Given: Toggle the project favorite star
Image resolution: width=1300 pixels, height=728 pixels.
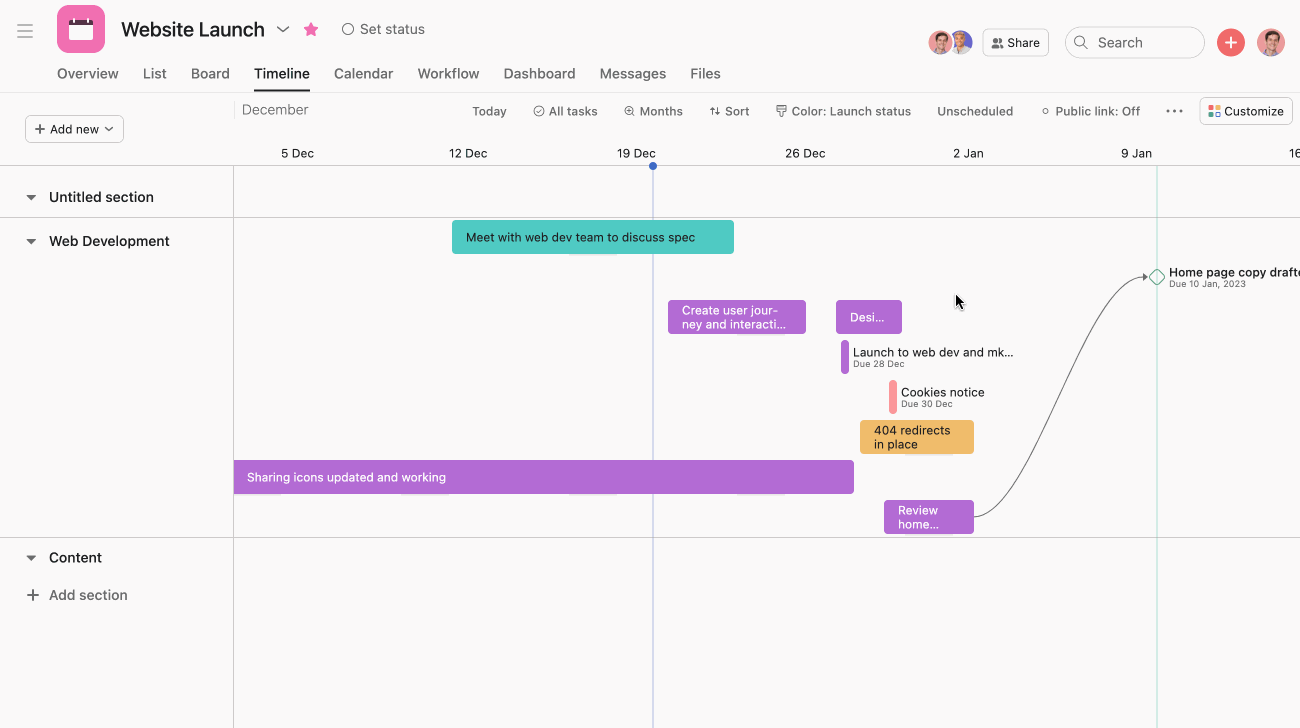Looking at the screenshot, I should (310, 30).
